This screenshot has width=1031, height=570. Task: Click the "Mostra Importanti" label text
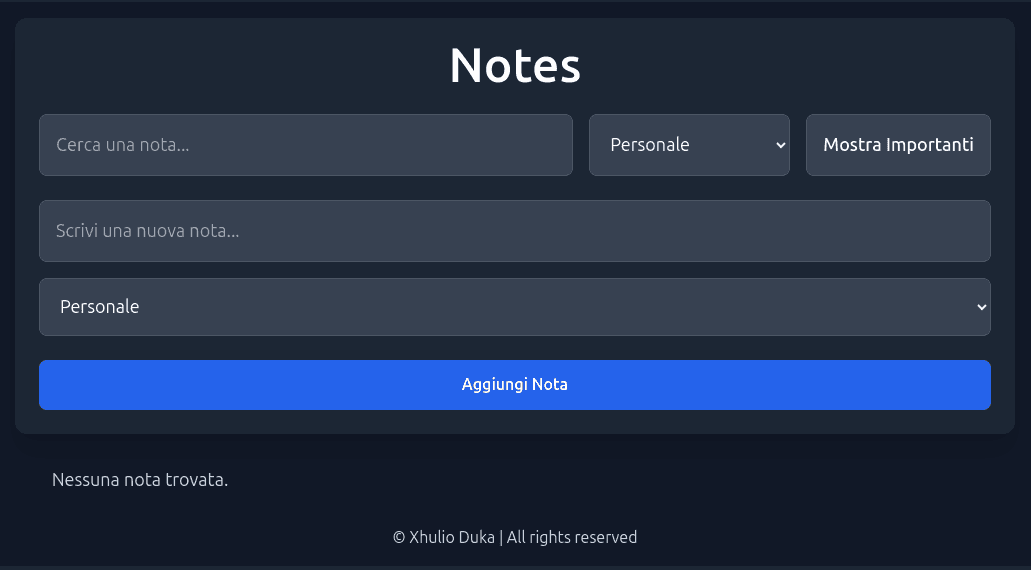(x=898, y=145)
